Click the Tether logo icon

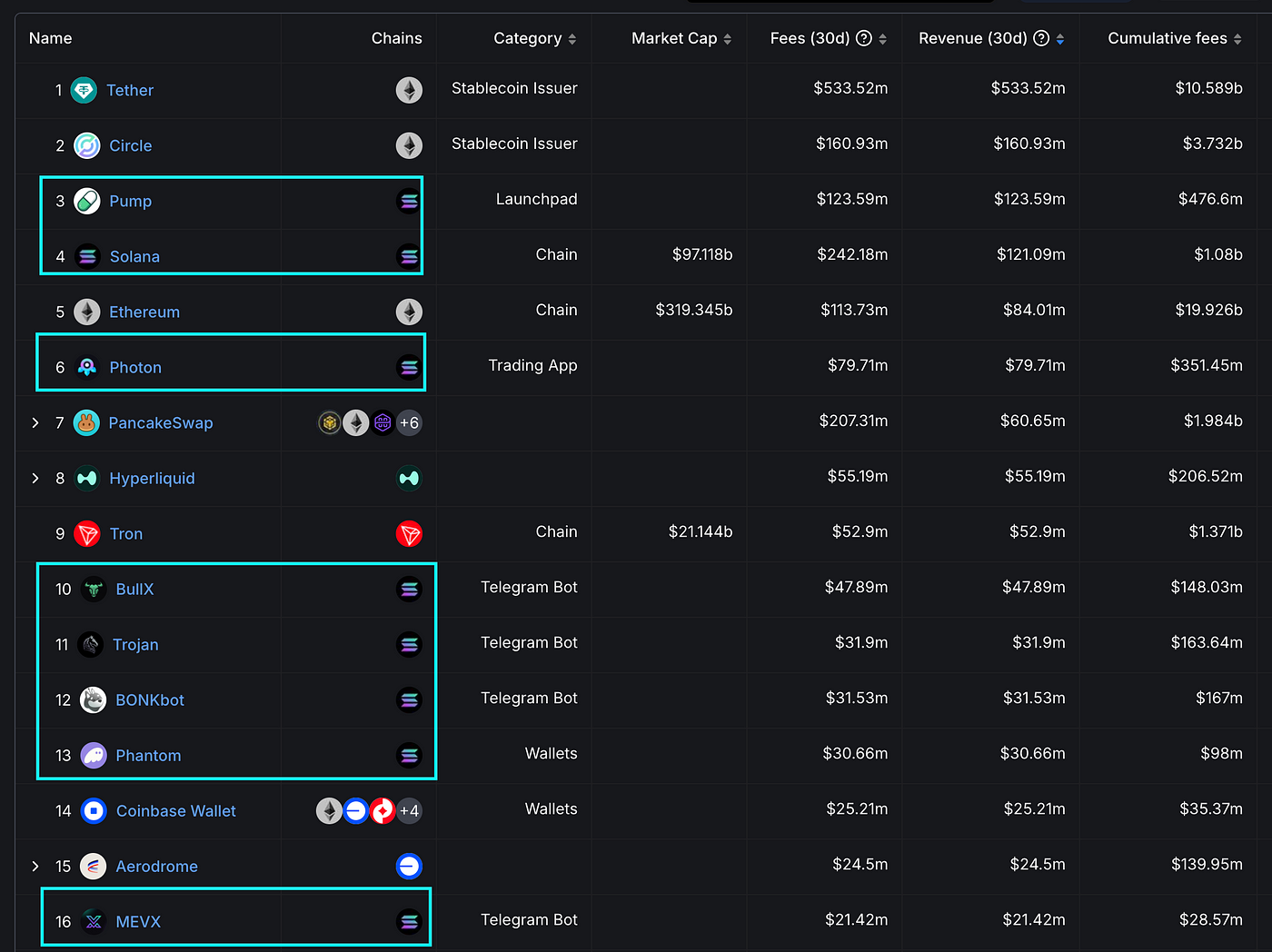[x=84, y=90]
